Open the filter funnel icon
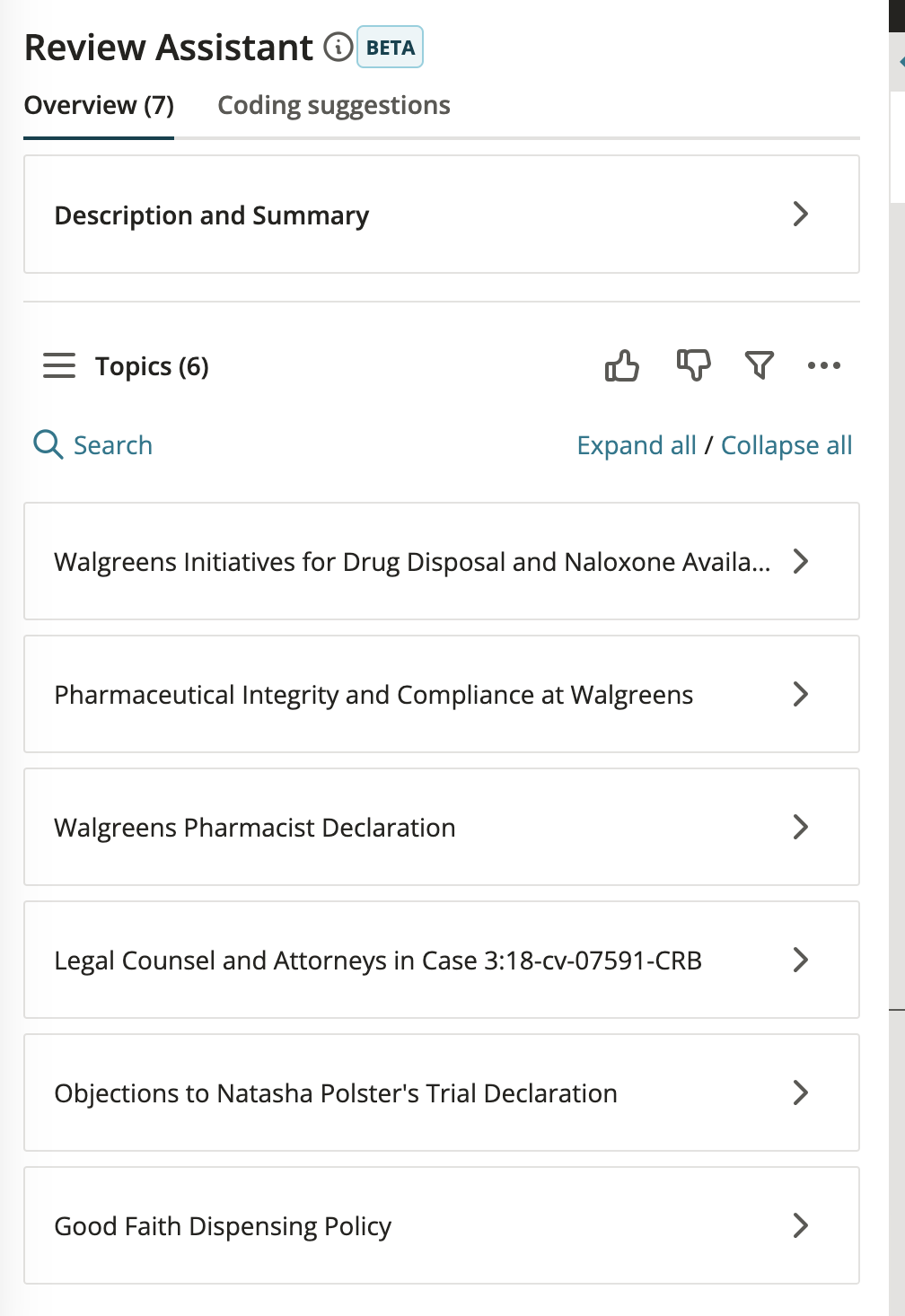This screenshot has height=1316, width=905. [x=760, y=365]
